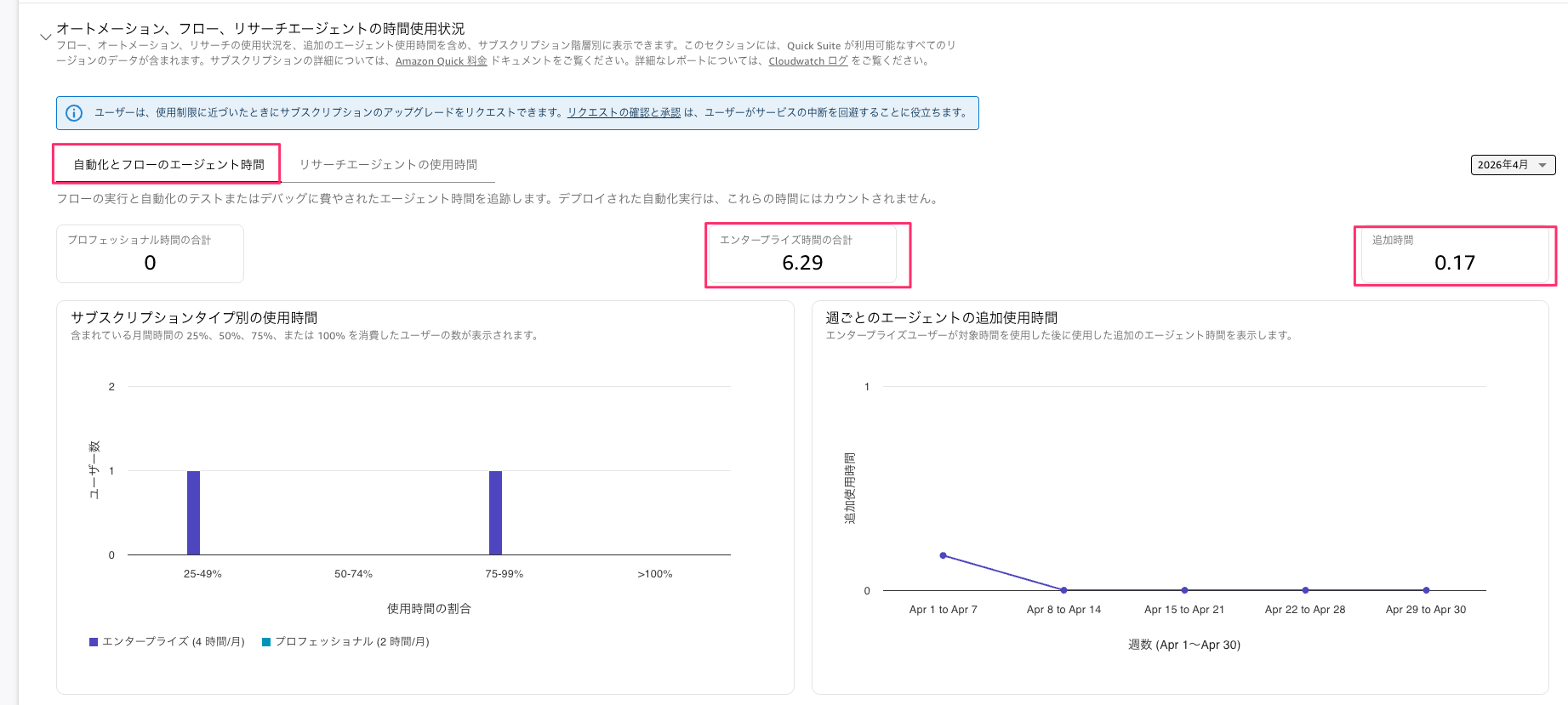Switch to リサーチエージェントの使用時間 tab
Image resolution: width=1568 pixels, height=705 pixels.
[x=388, y=164]
